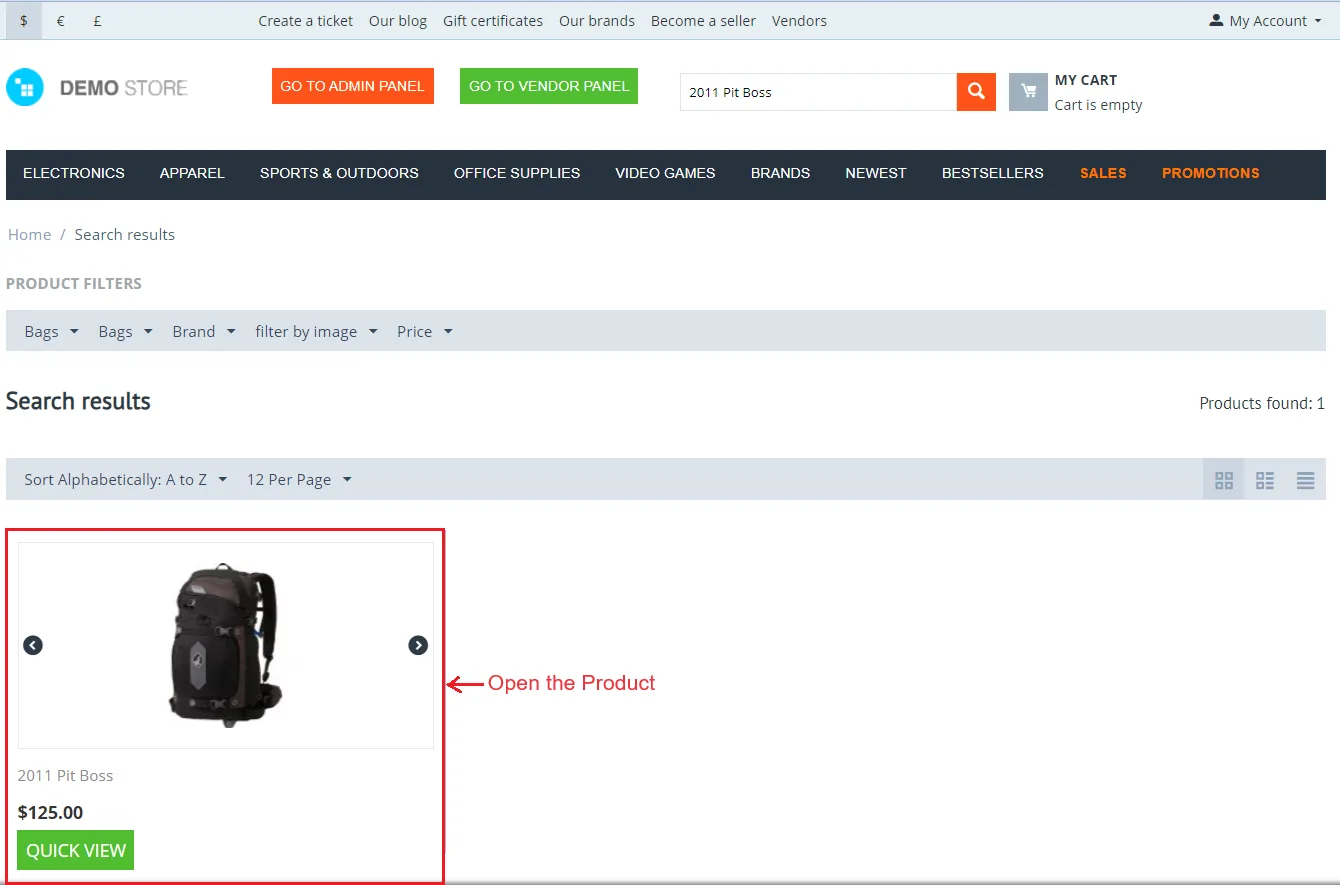Open the Promotions menu item
This screenshot has height=885, width=1340.
[1211, 173]
